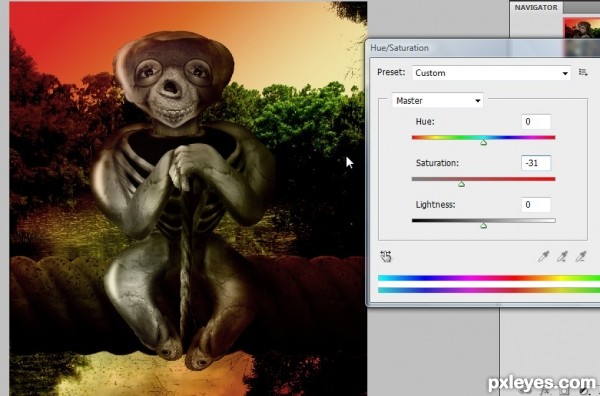Click the Hue slider handle
This screenshot has width=600, height=396.
pyautogui.click(x=484, y=143)
